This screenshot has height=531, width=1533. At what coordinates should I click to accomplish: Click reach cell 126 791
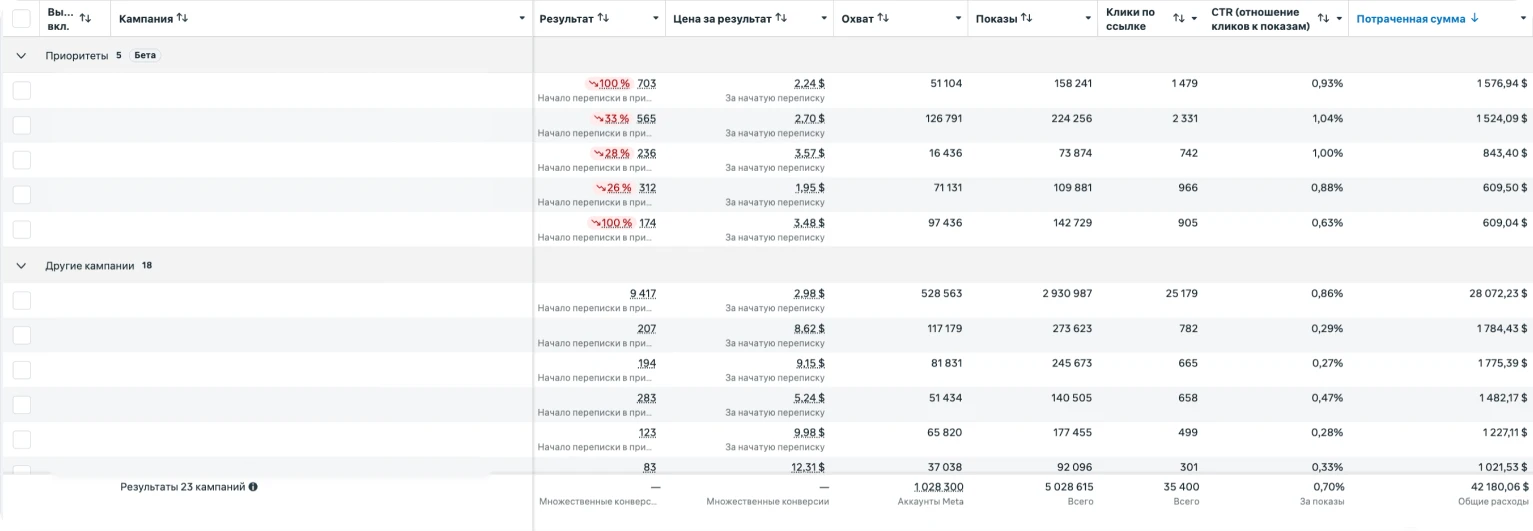[x=944, y=119]
